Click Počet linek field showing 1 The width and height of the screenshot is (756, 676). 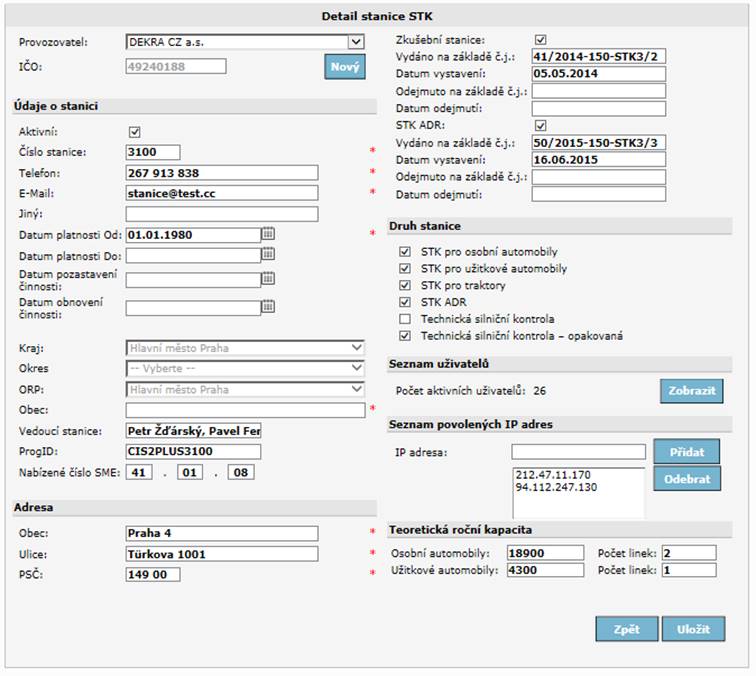click(689, 570)
